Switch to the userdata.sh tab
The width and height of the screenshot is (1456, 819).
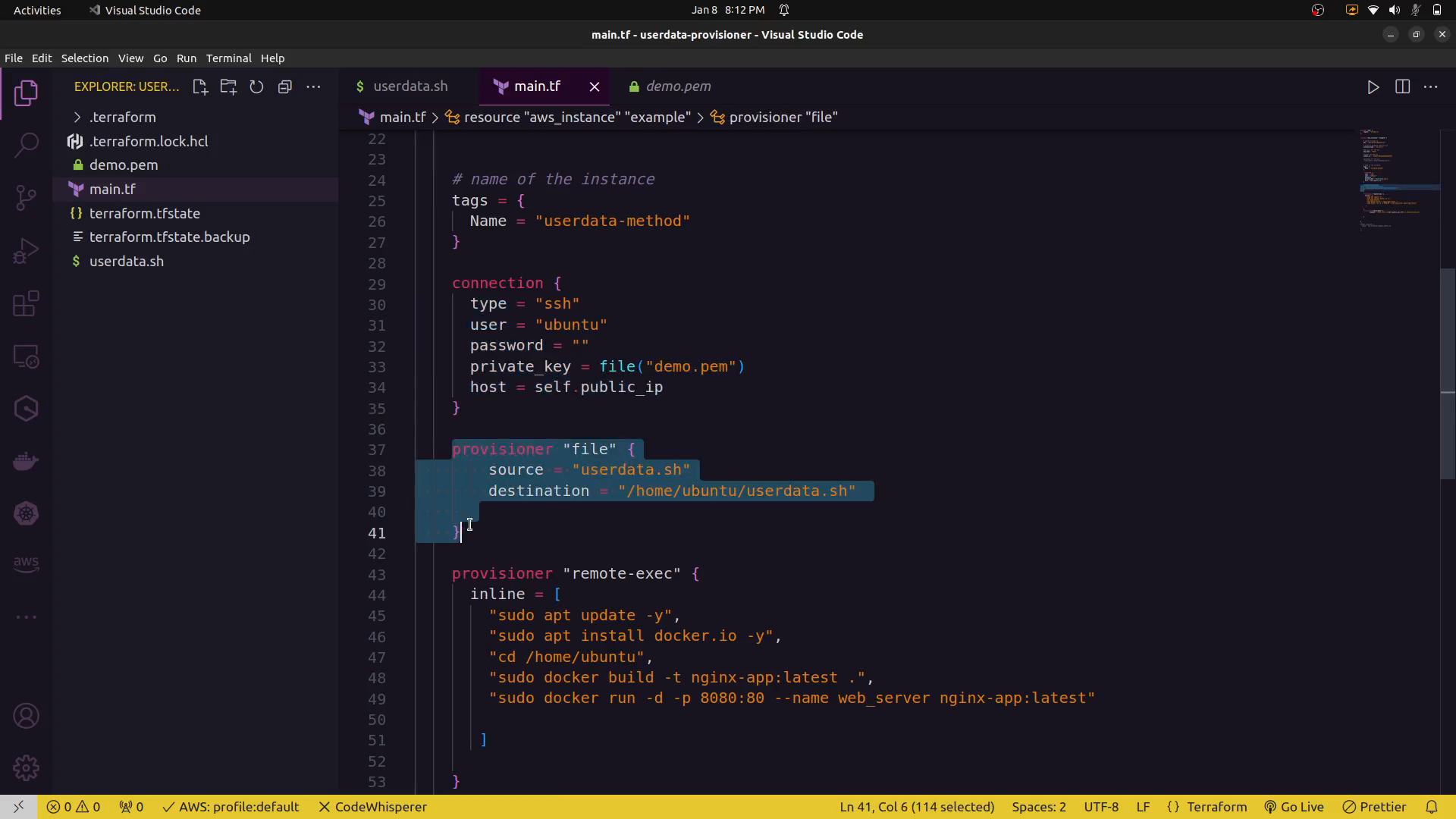[409, 86]
